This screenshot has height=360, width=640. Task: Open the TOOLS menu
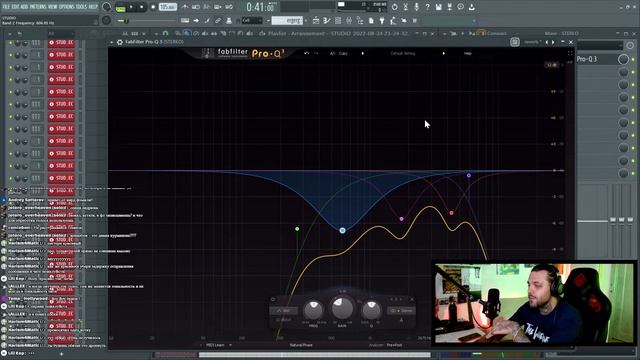81,7
